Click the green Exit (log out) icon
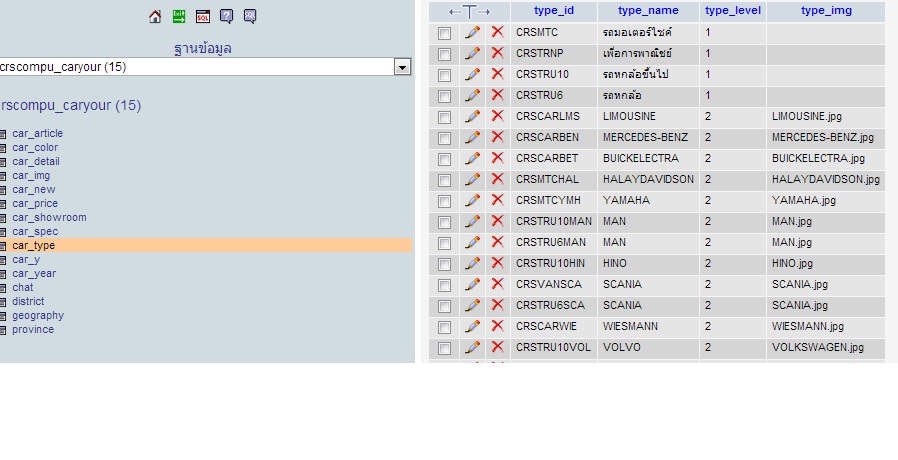This screenshot has width=898, height=460. [x=179, y=17]
